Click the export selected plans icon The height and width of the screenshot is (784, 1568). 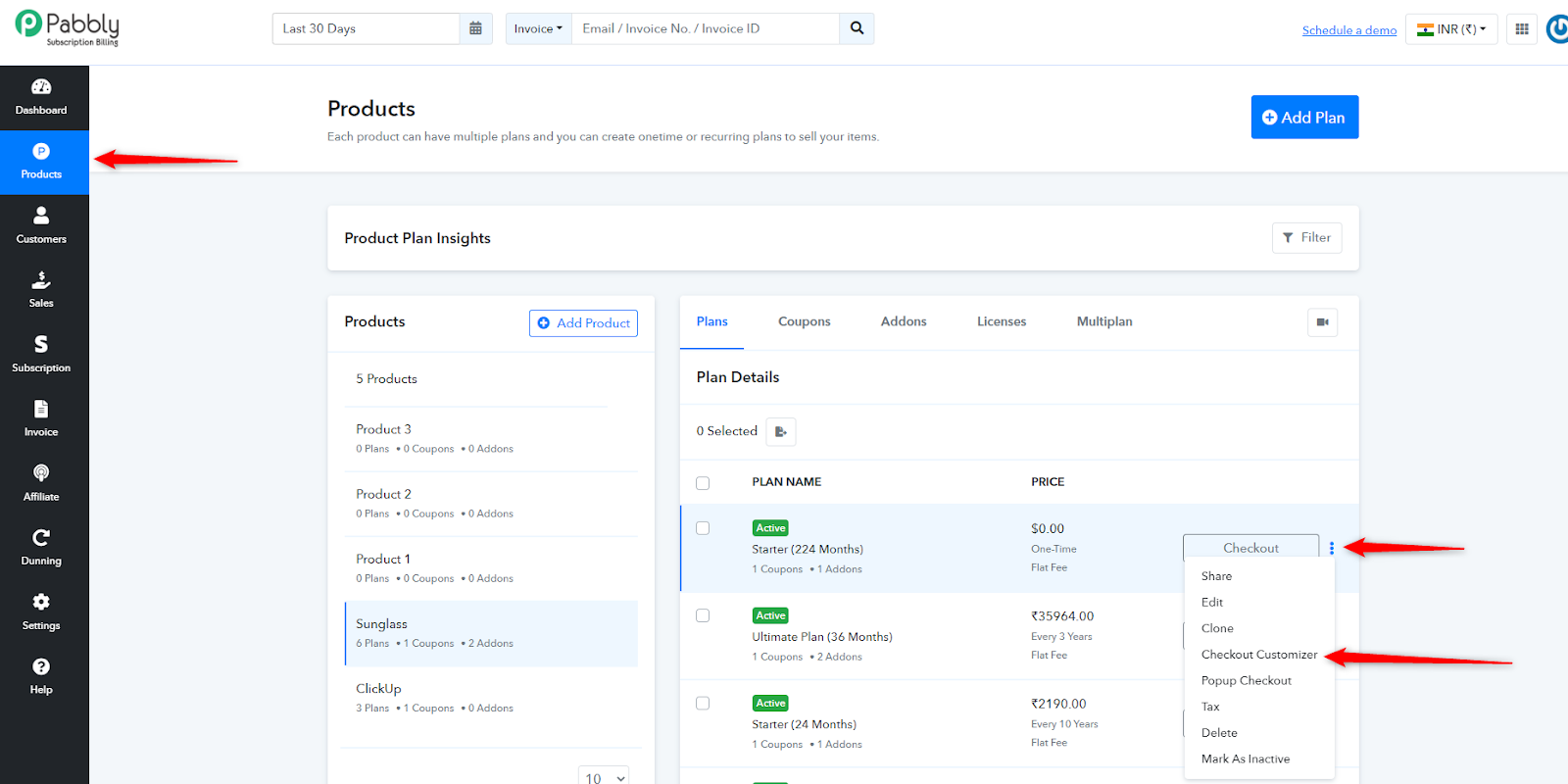[781, 431]
